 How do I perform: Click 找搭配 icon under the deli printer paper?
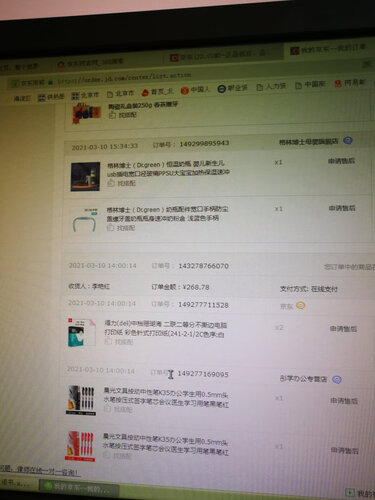click(x=108, y=342)
